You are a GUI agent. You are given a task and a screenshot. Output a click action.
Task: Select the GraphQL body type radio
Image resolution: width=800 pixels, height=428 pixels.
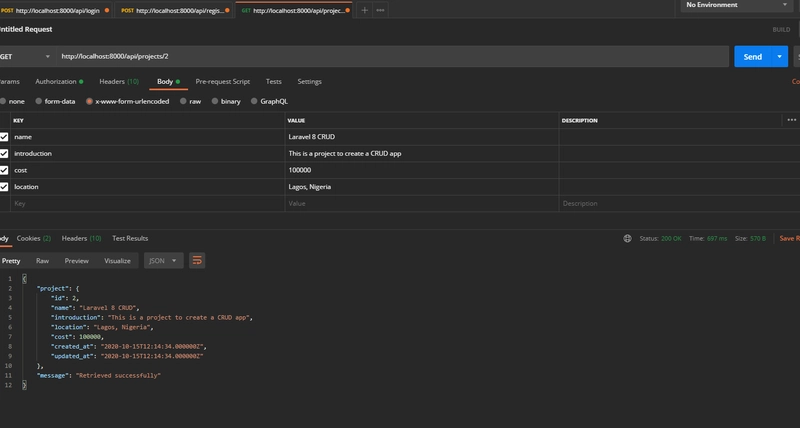tap(254, 101)
